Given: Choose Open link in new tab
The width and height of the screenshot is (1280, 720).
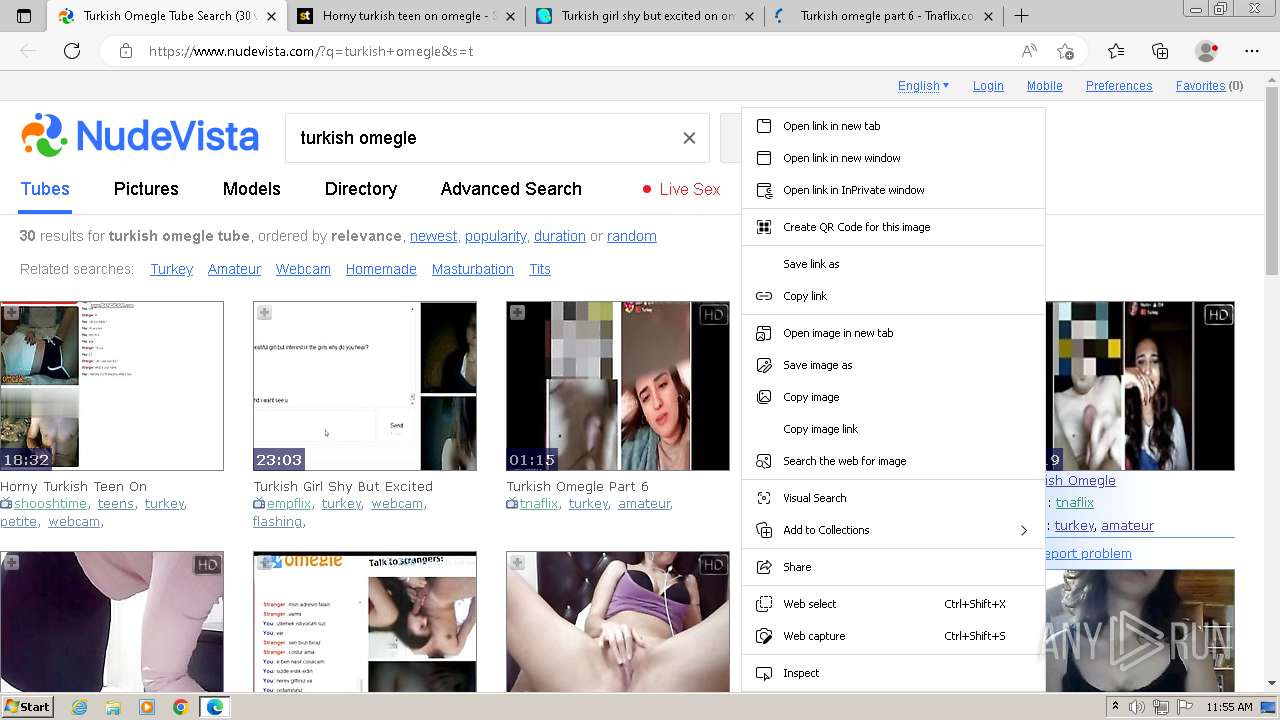Looking at the screenshot, I should tap(893, 126).
